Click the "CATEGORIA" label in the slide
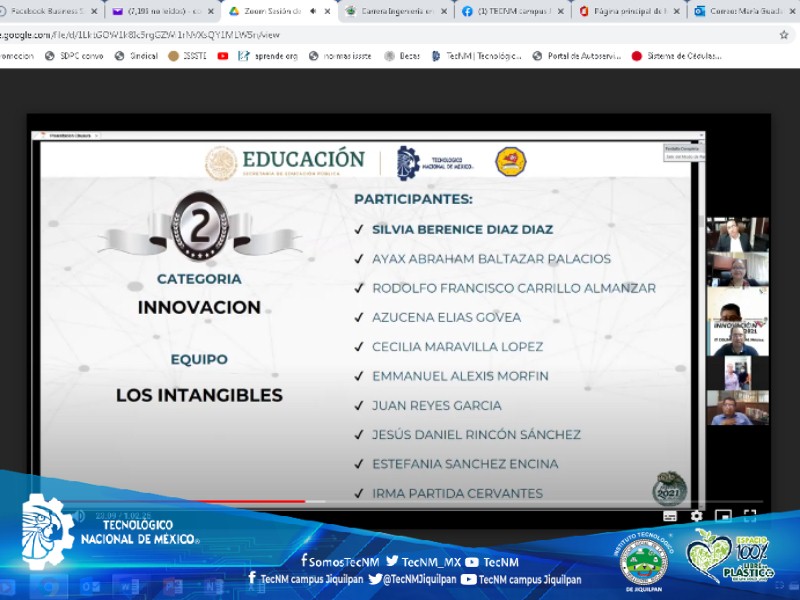Image resolution: width=800 pixels, height=600 pixels. click(199, 279)
